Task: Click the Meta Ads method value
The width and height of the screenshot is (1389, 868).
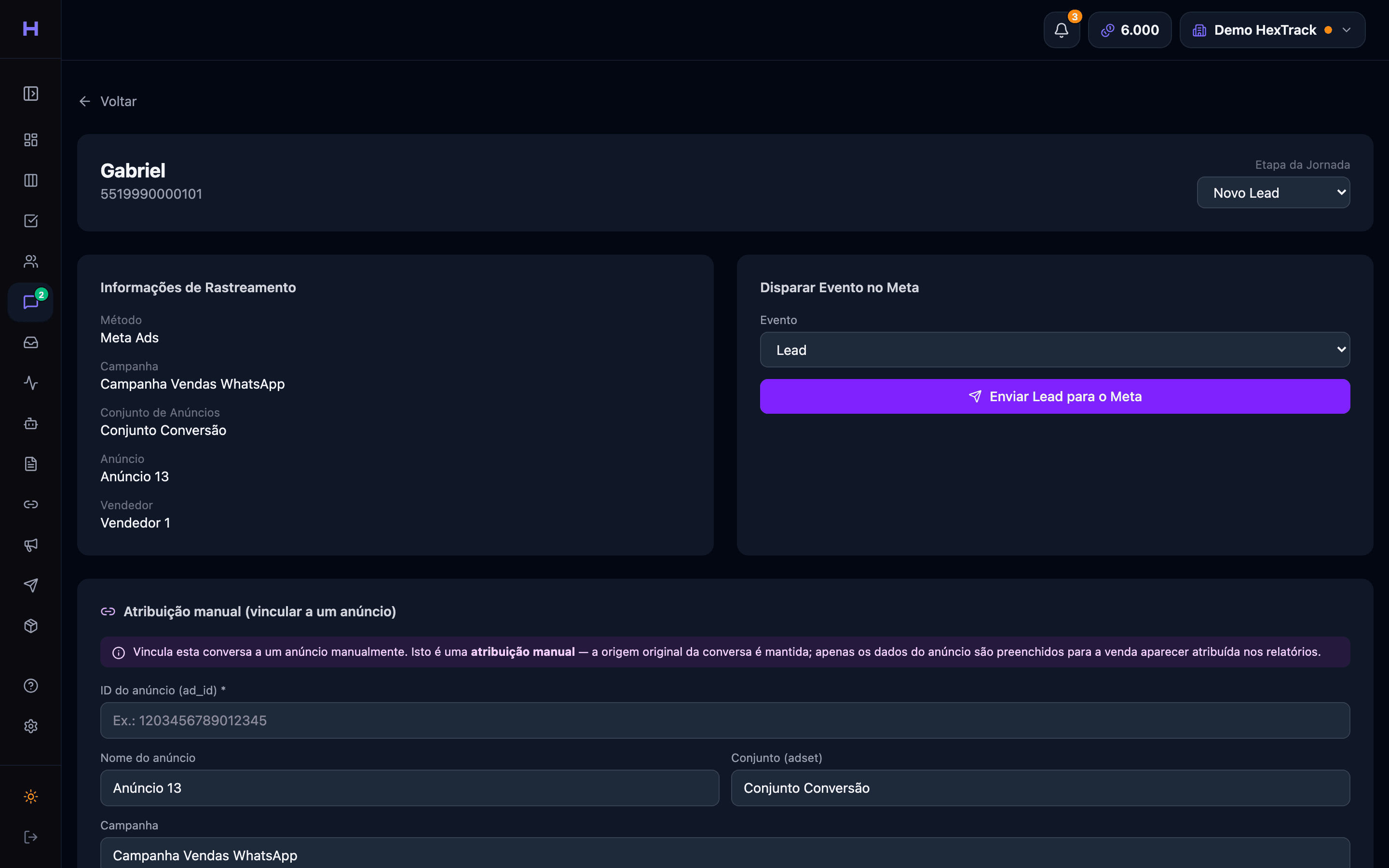Action: click(x=130, y=338)
